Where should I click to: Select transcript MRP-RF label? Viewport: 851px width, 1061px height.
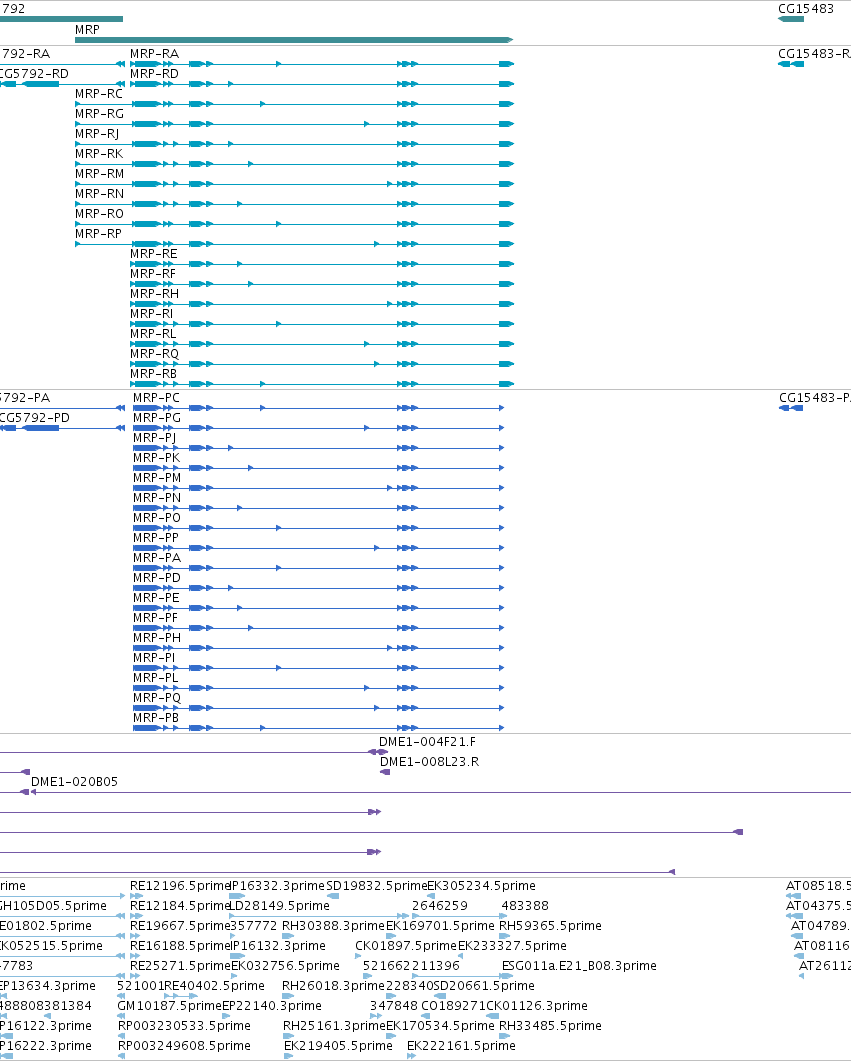pyautogui.click(x=153, y=273)
